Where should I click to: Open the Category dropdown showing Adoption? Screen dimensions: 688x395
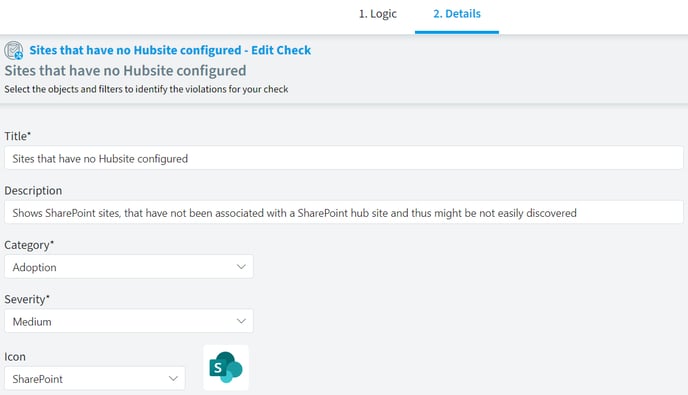(x=129, y=267)
